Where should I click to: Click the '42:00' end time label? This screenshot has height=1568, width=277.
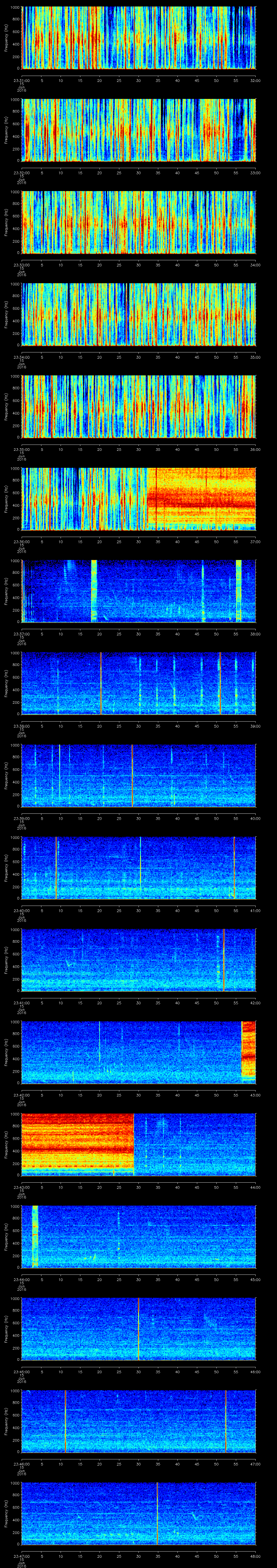point(255,1003)
